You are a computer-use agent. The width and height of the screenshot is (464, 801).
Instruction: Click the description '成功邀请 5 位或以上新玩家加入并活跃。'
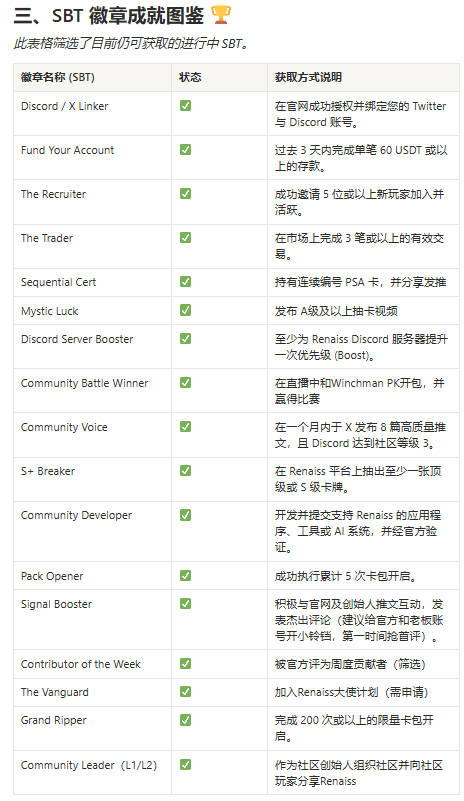click(359, 202)
